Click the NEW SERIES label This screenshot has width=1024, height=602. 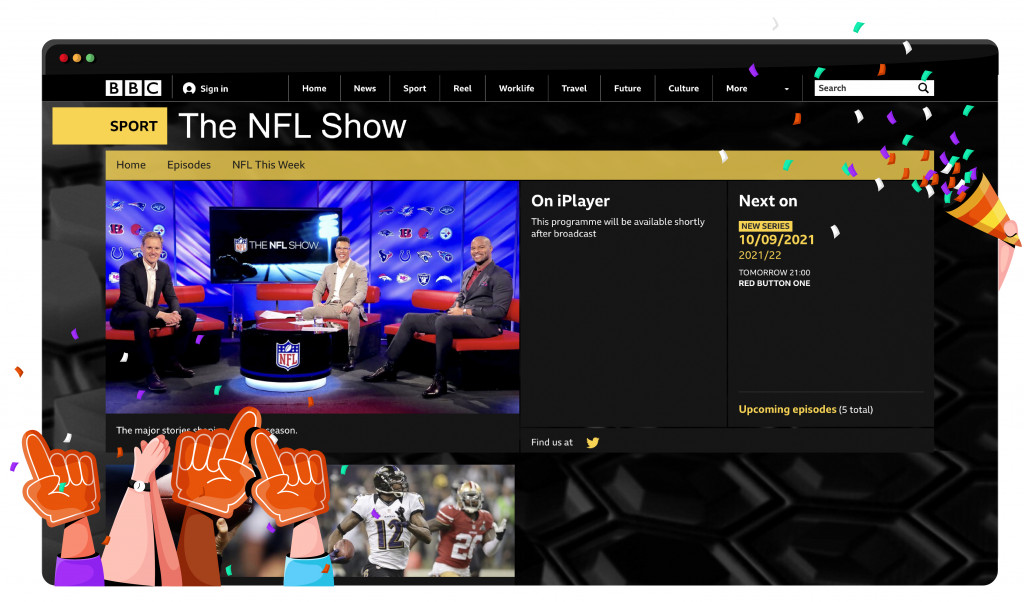coord(765,226)
